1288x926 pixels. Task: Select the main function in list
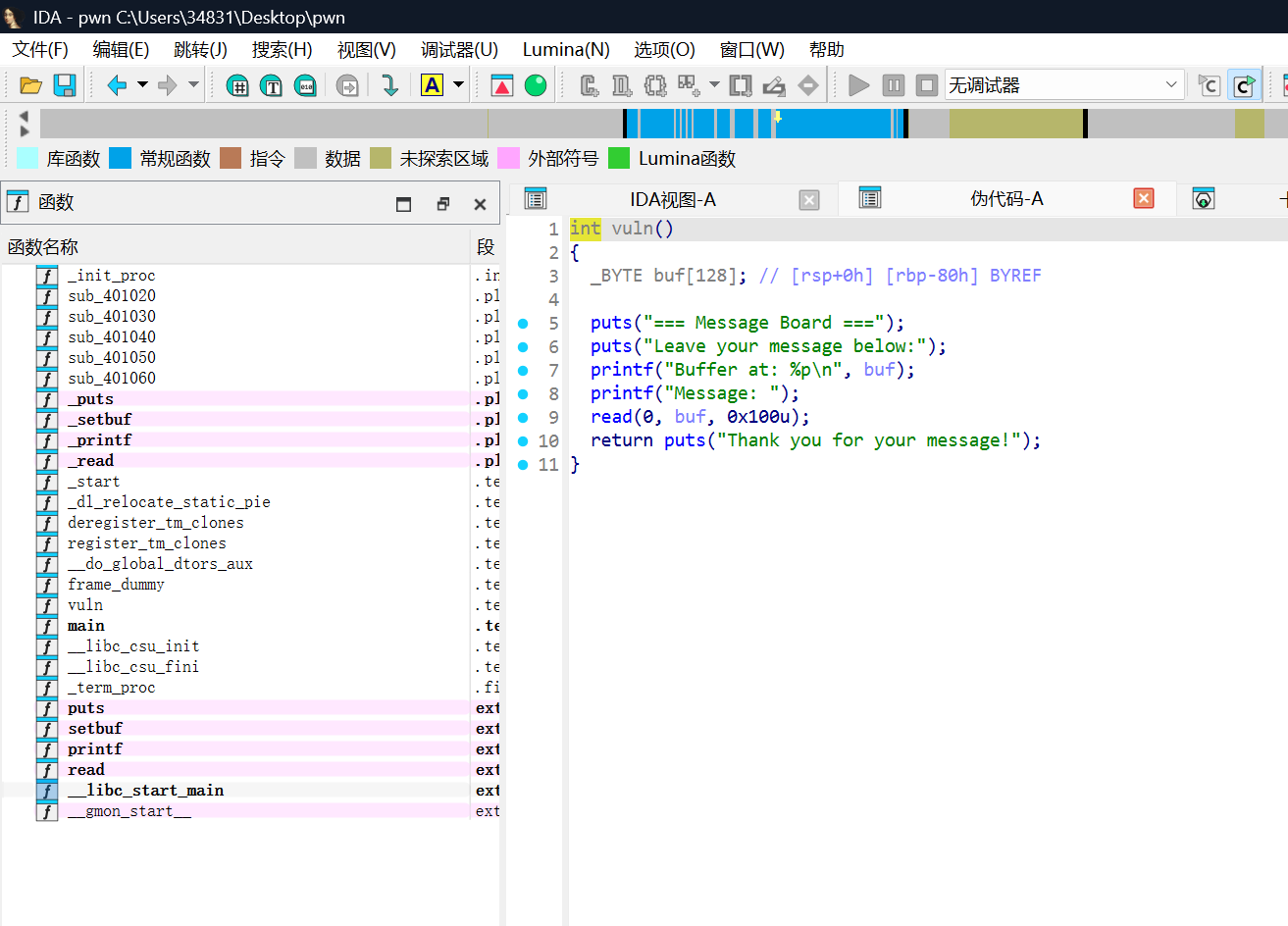point(86,626)
